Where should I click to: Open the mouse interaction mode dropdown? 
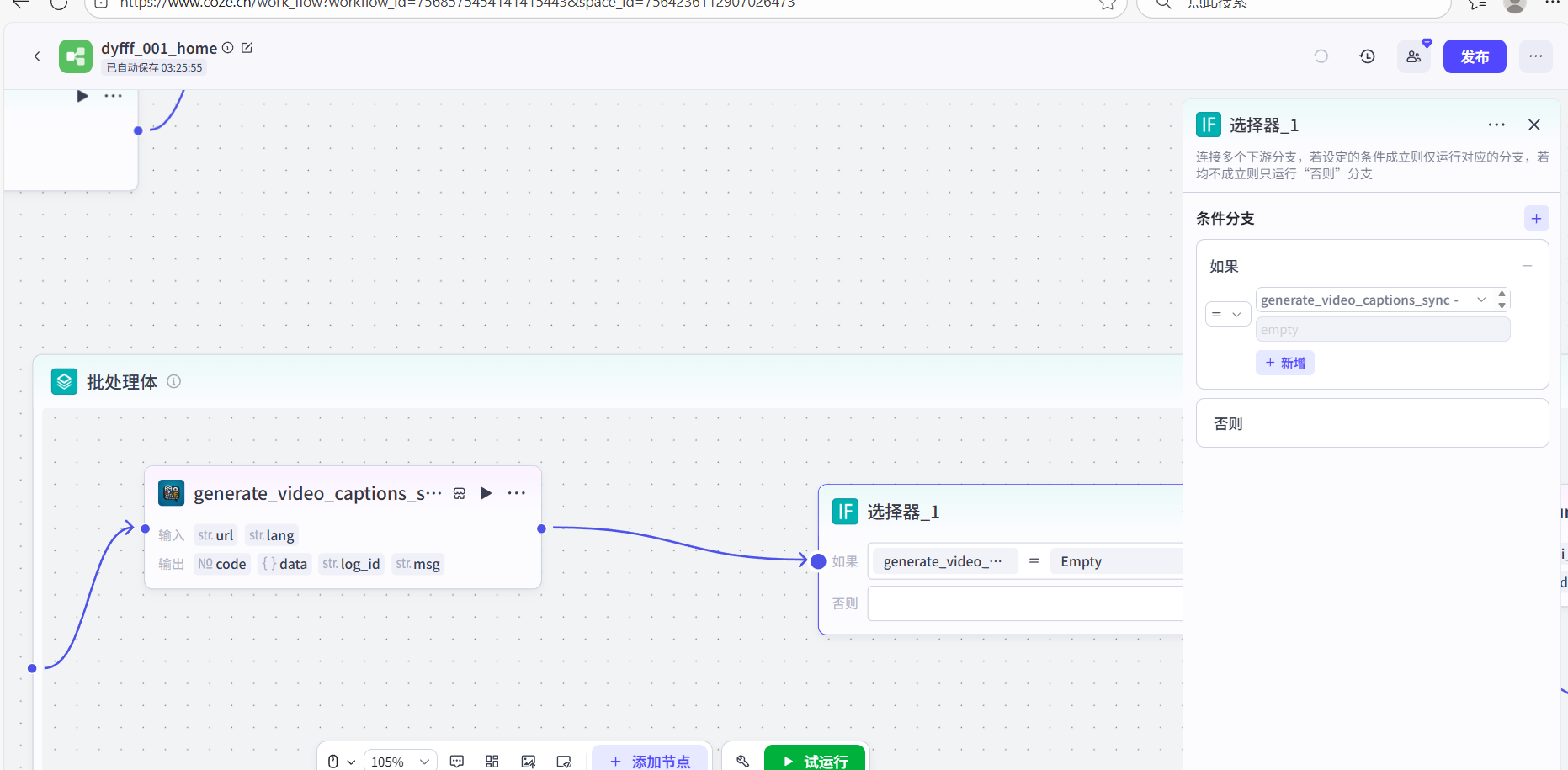(341, 761)
